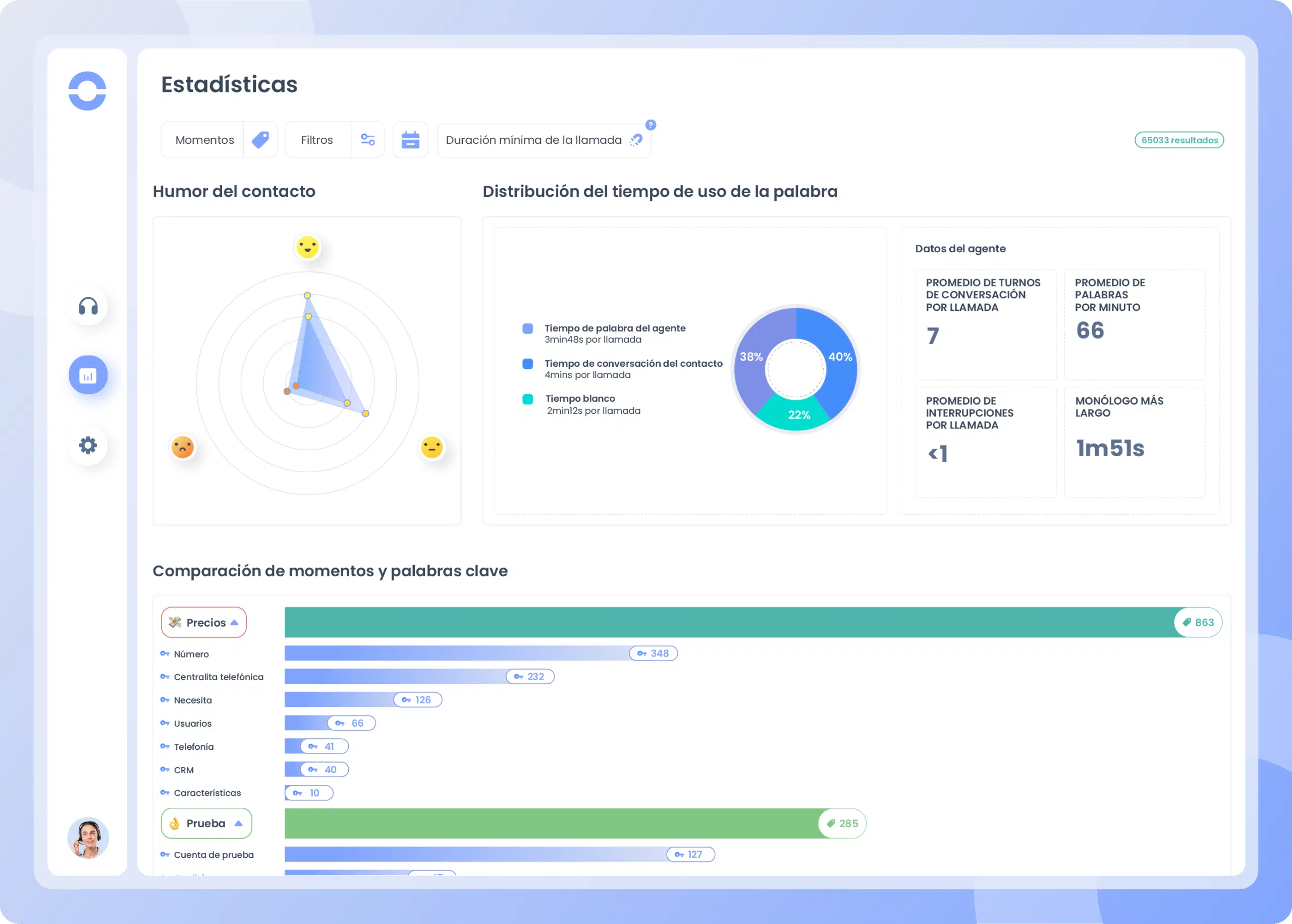The width and height of the screenshot is (1292, 924).
Task: Click the angry face emoji on radar
Action: point(183,447)
